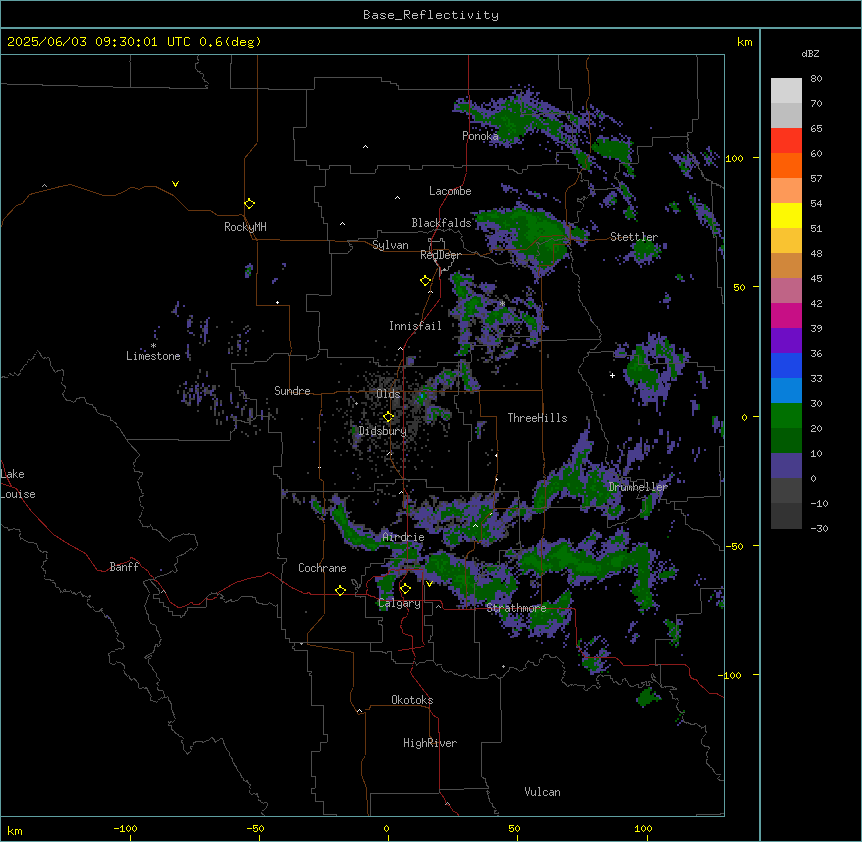Image resolution: width=862 pixels, height=842 pixels.
Task: Click the ThreeHills city label
Action: [x=537, y=418]
